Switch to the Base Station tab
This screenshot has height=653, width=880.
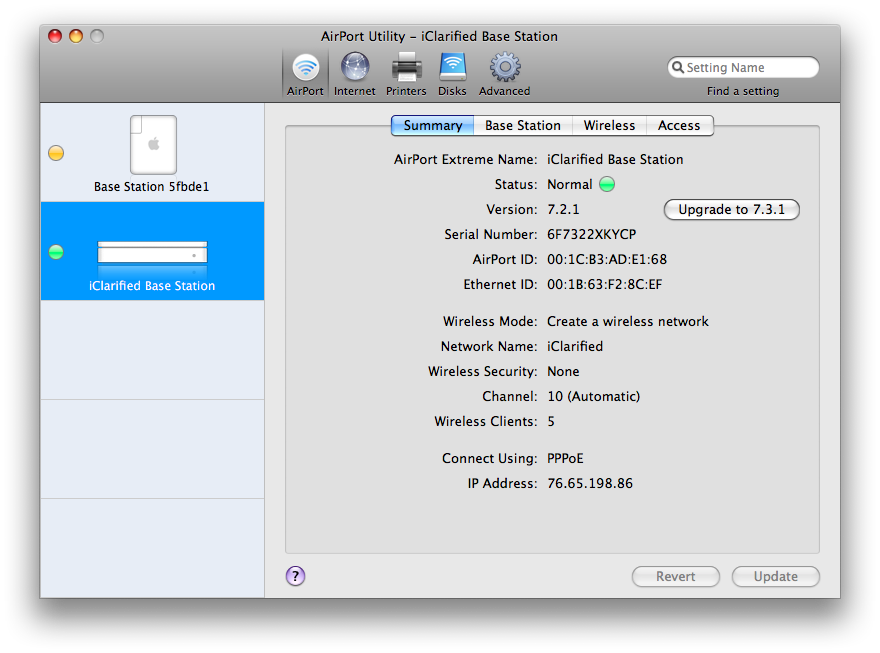(522, 126)
